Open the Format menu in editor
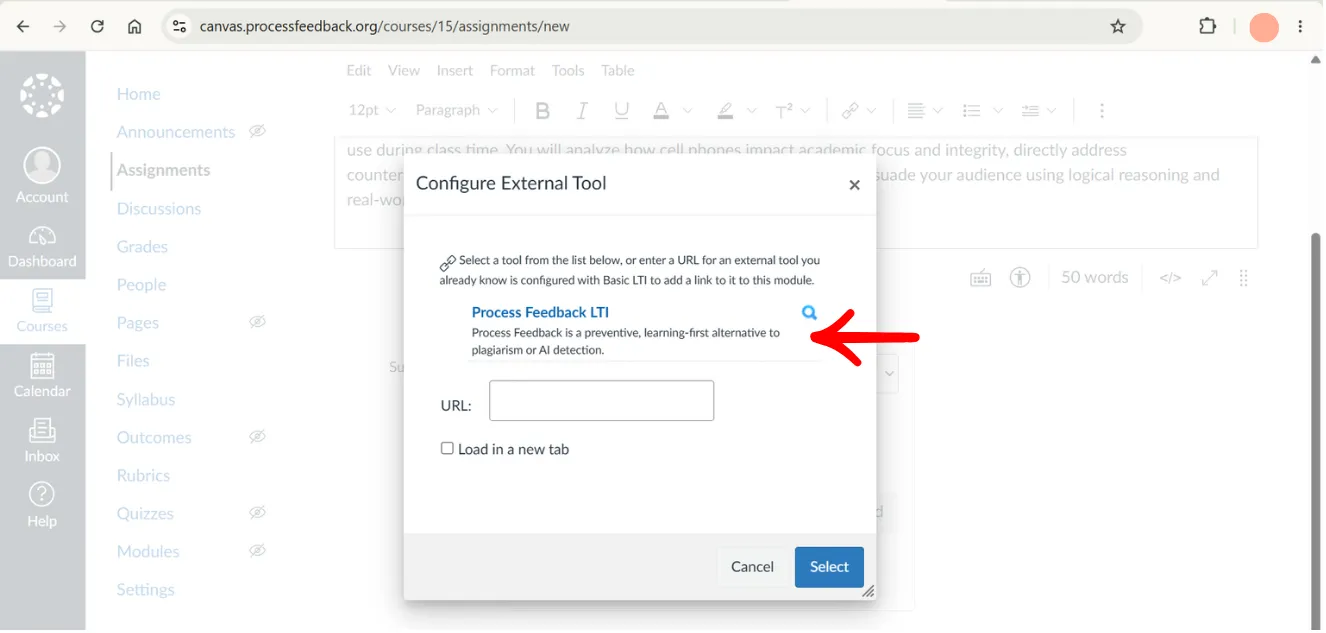 click(512, 71)
